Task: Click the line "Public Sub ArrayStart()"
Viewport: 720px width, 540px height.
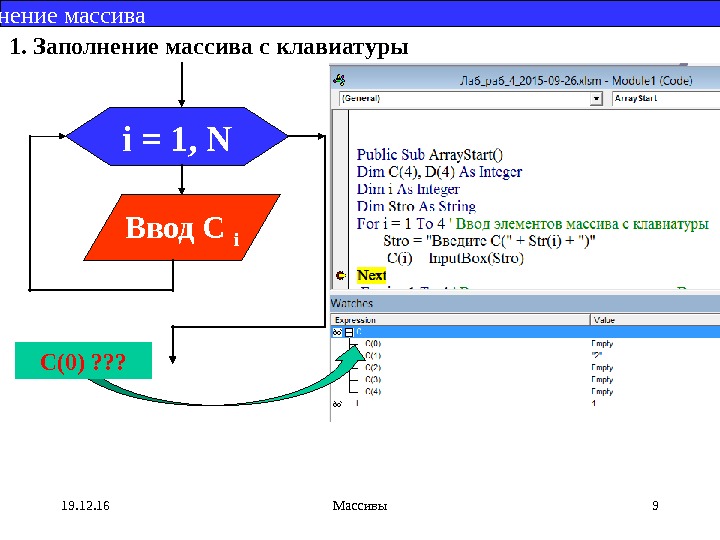Action: click(430, 155)
